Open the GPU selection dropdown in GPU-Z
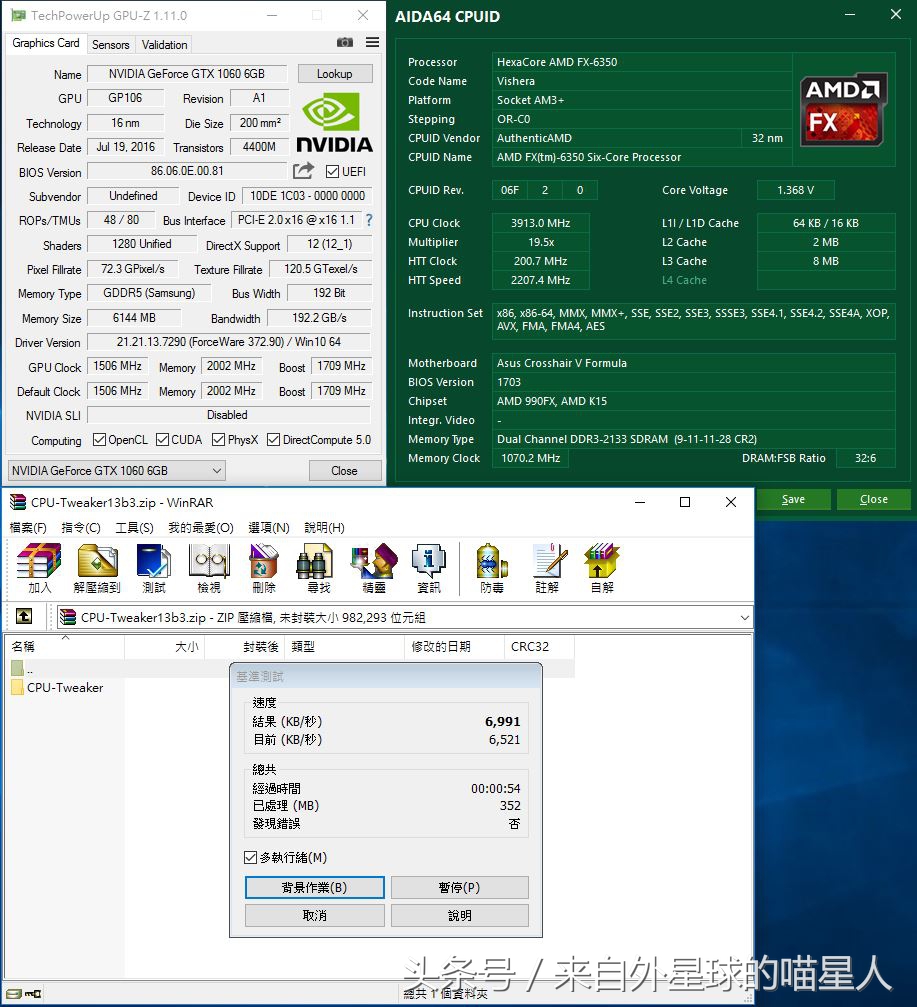917x1007 pixels. pos(116,471)
